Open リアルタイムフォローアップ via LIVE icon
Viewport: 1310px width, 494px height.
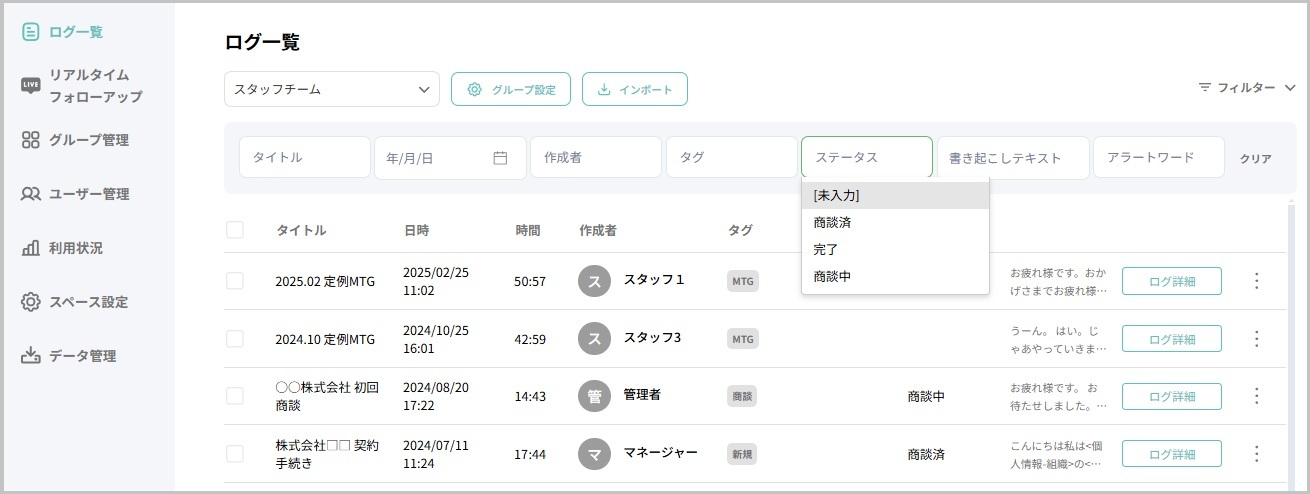31,86
